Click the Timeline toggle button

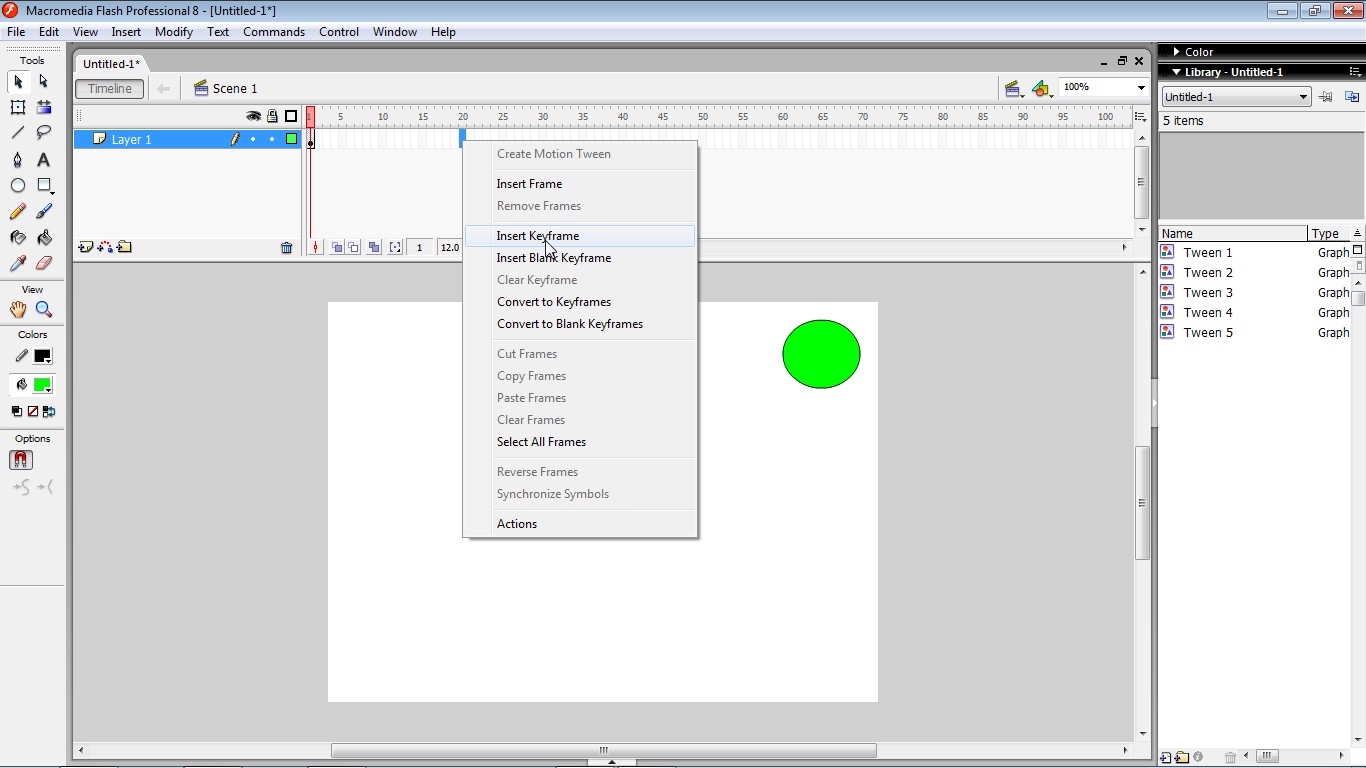pos(109,89)
